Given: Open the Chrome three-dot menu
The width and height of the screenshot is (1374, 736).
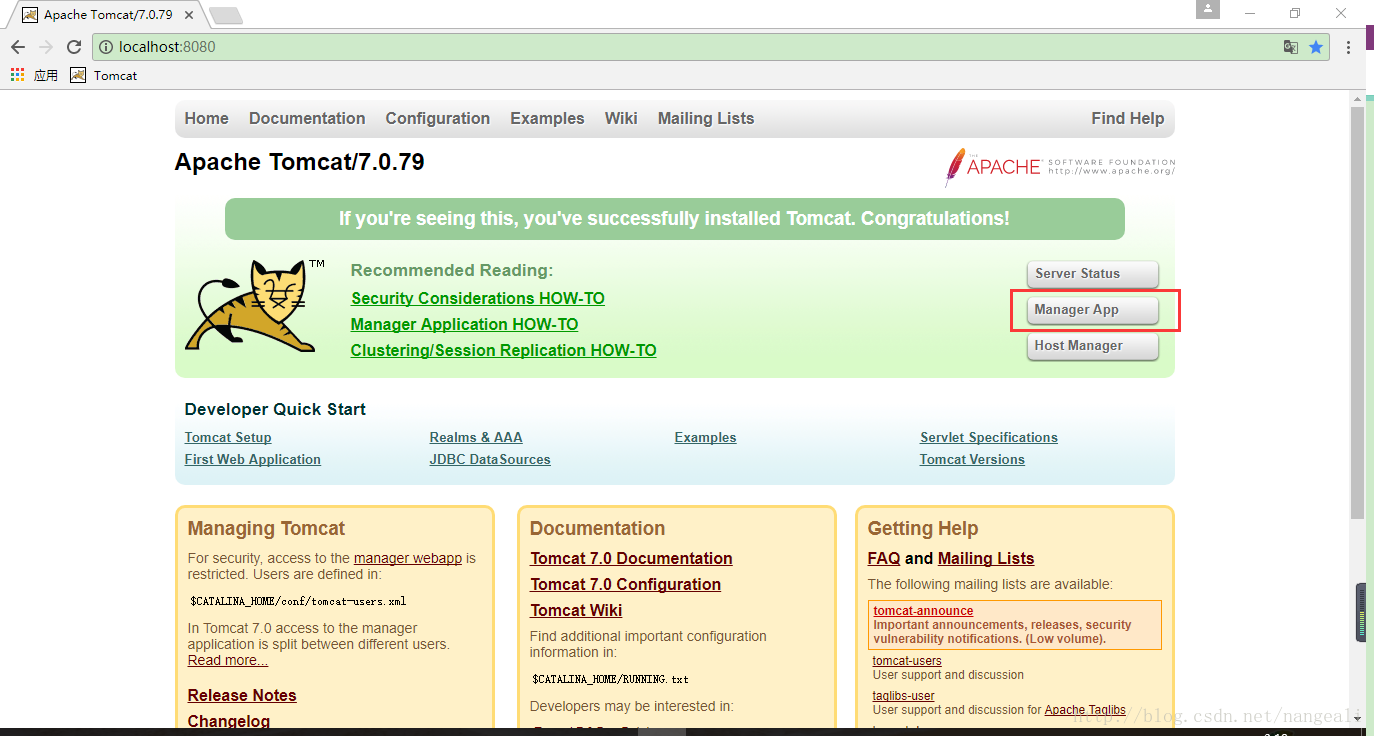Looking at the screenshot, I should pyautogui.click(x=1349, y=47).
